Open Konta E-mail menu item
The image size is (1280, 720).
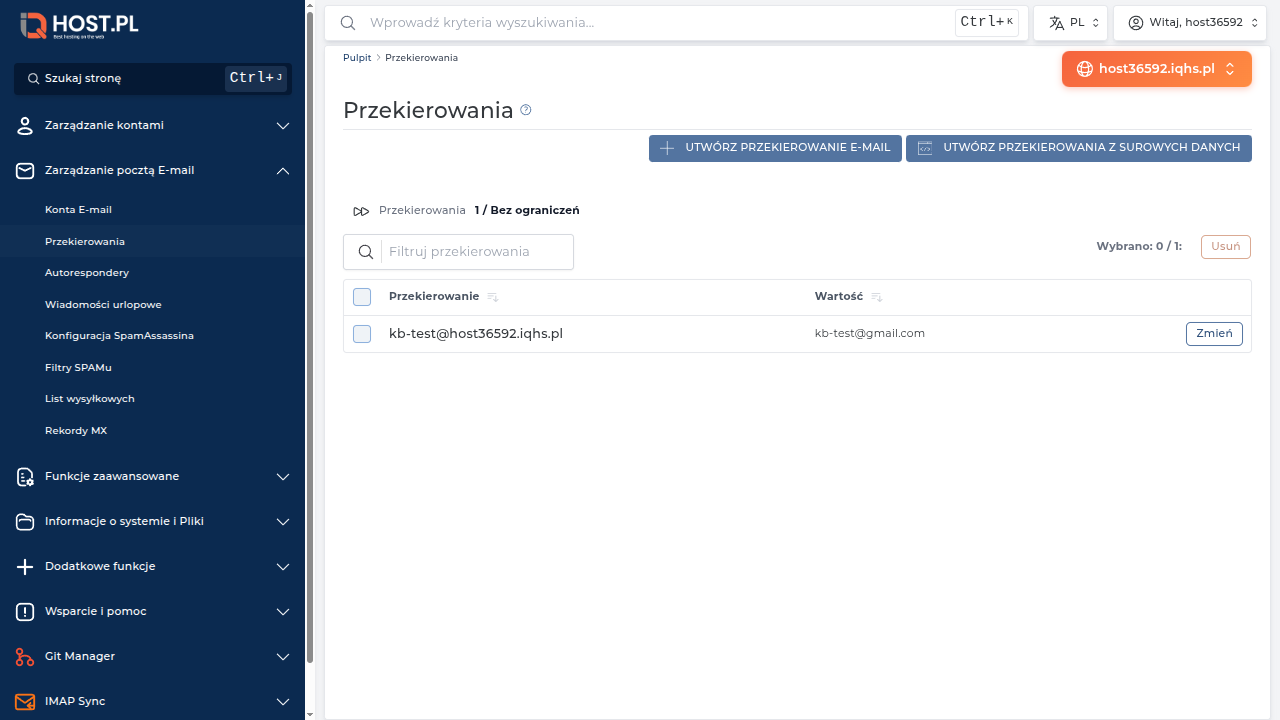click(x=78, y=210)
